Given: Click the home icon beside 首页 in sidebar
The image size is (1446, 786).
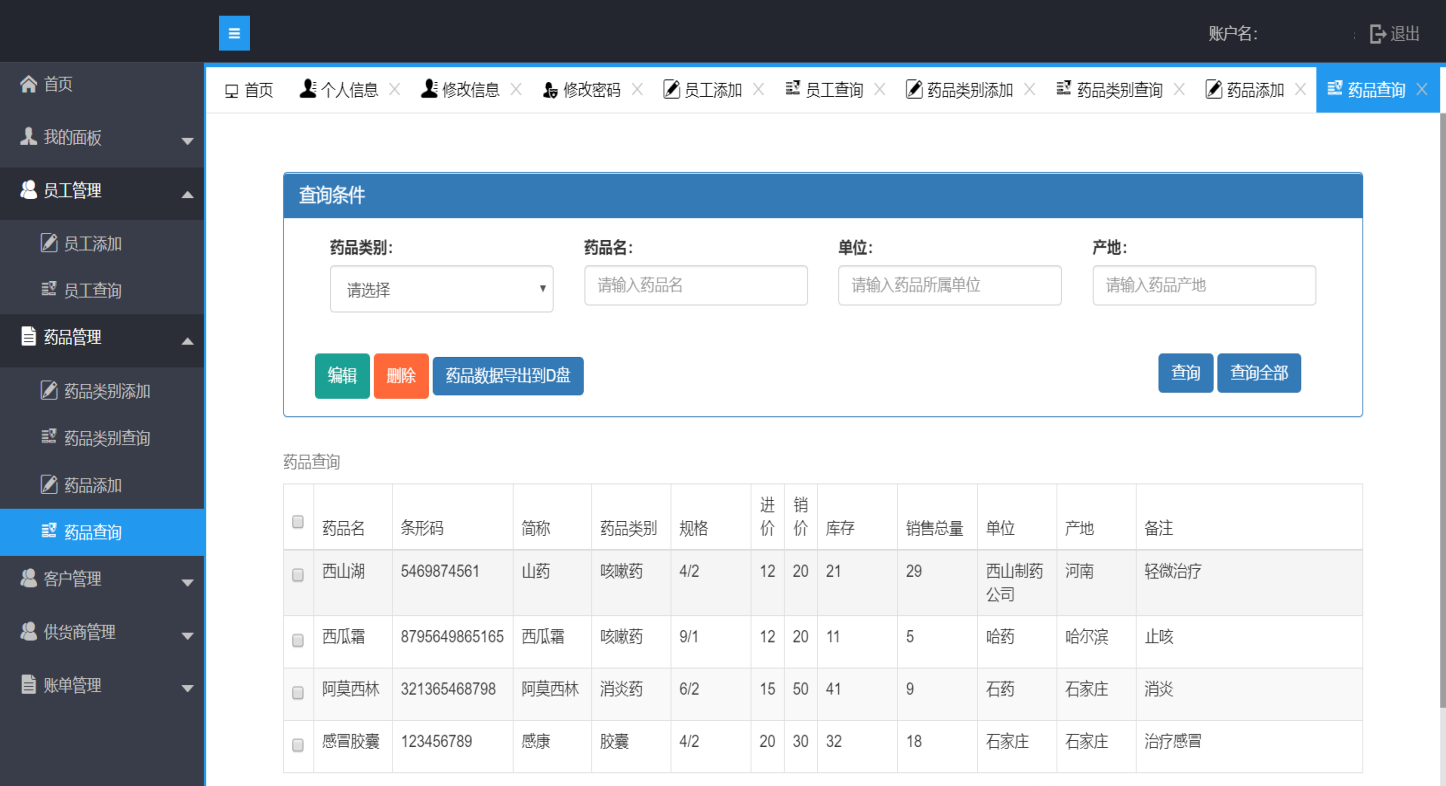Looking at the screenshot, I should tap(28, 84).
